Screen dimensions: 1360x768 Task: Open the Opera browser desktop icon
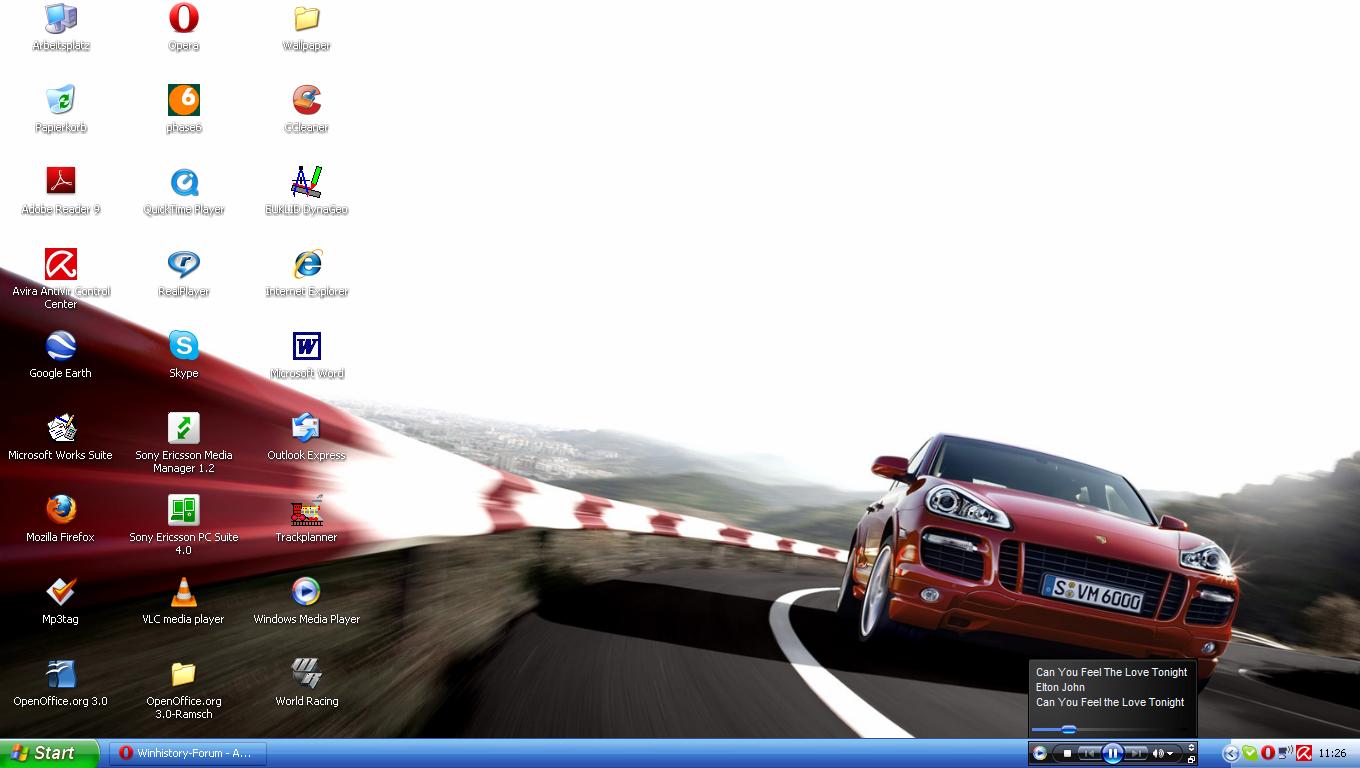(183, 19)
